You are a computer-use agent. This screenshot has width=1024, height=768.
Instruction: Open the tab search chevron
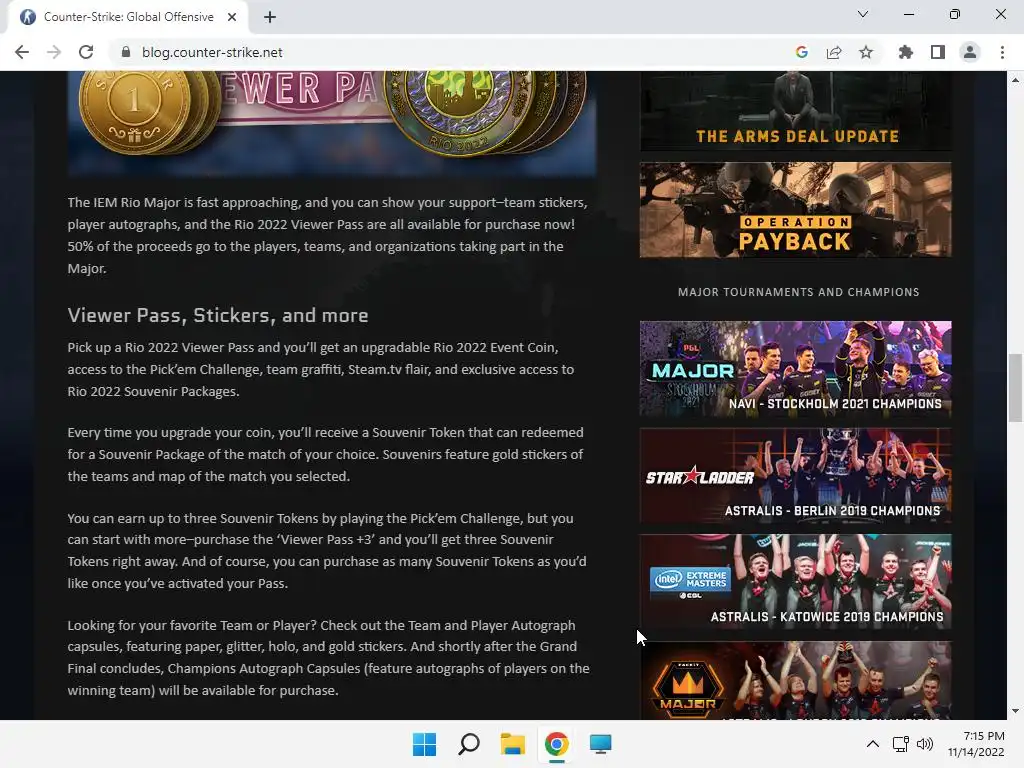863,14
